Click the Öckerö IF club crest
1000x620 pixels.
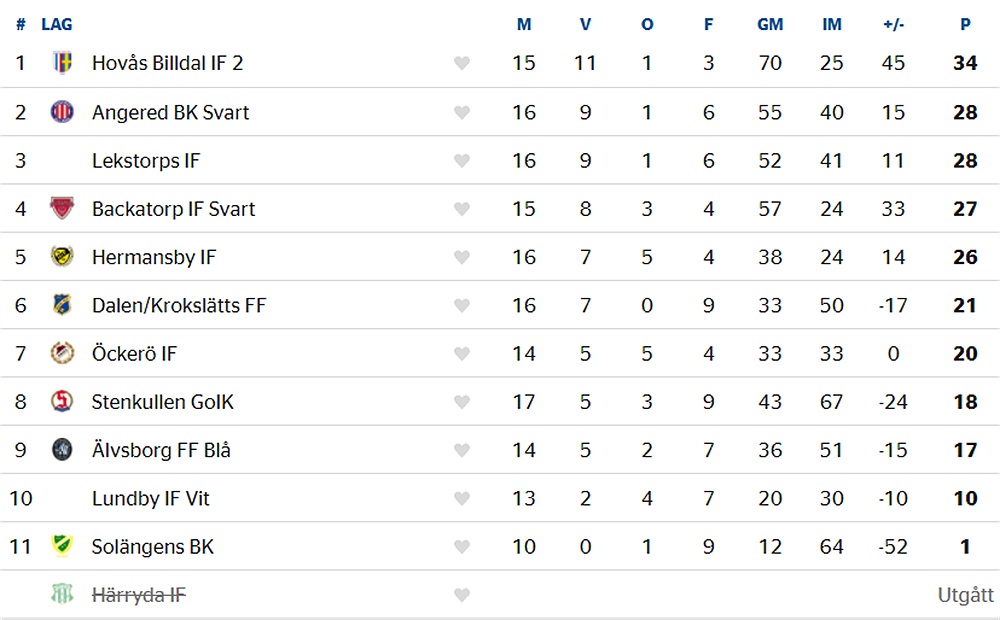[62, 353]
